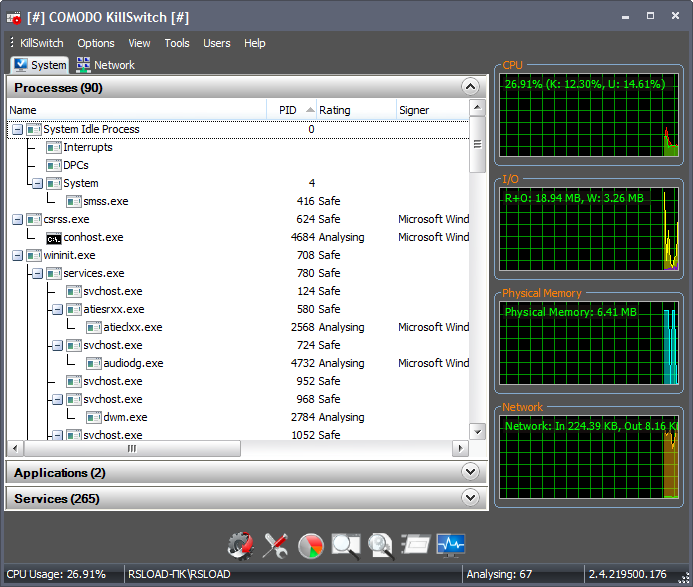
Task: Click the System tab monitor icon
Action: (x=20, y=65)
